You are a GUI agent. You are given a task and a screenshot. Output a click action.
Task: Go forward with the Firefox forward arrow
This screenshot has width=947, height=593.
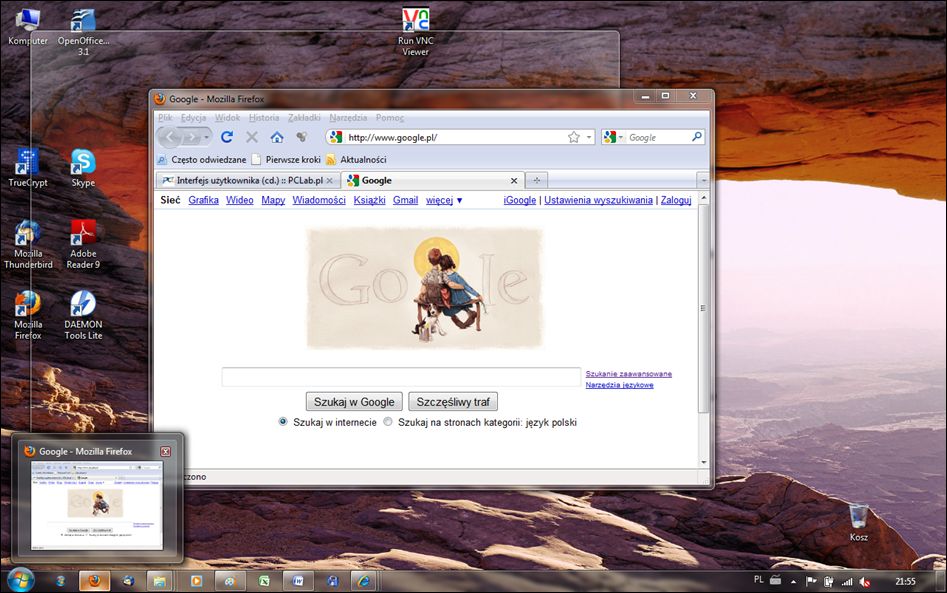point(191,138)
